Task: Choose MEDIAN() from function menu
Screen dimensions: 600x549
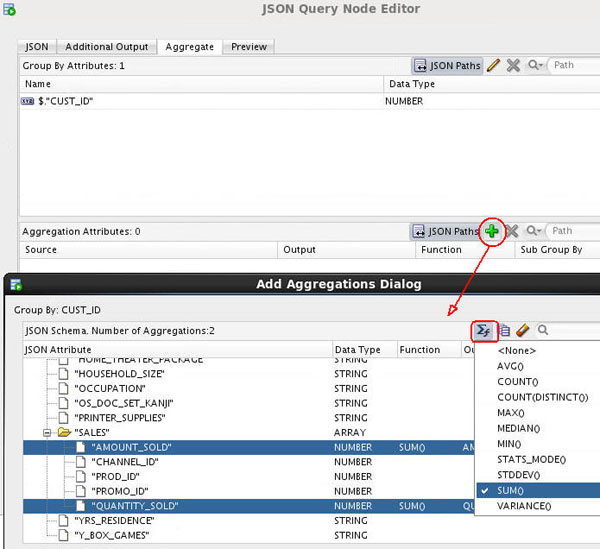Action: pos(538,428)
